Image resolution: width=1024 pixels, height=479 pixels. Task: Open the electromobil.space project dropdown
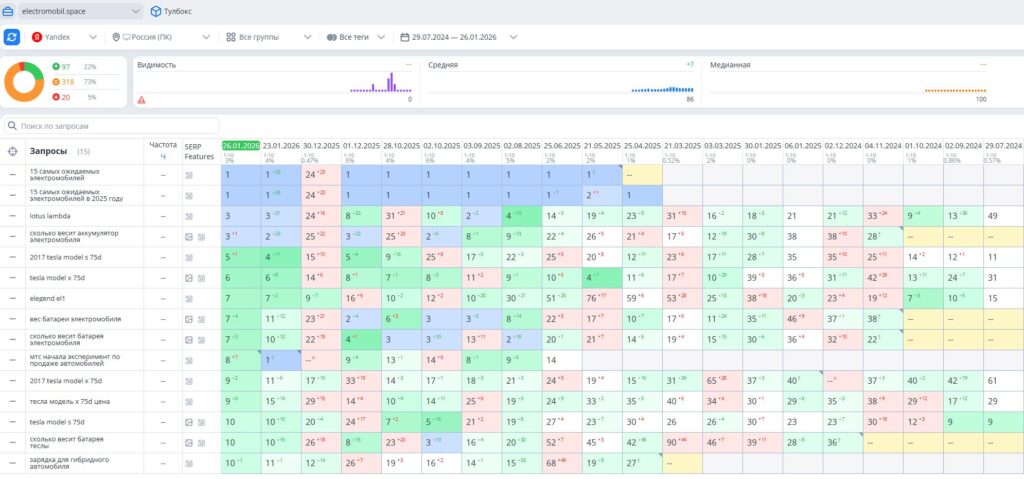point(80,11)
